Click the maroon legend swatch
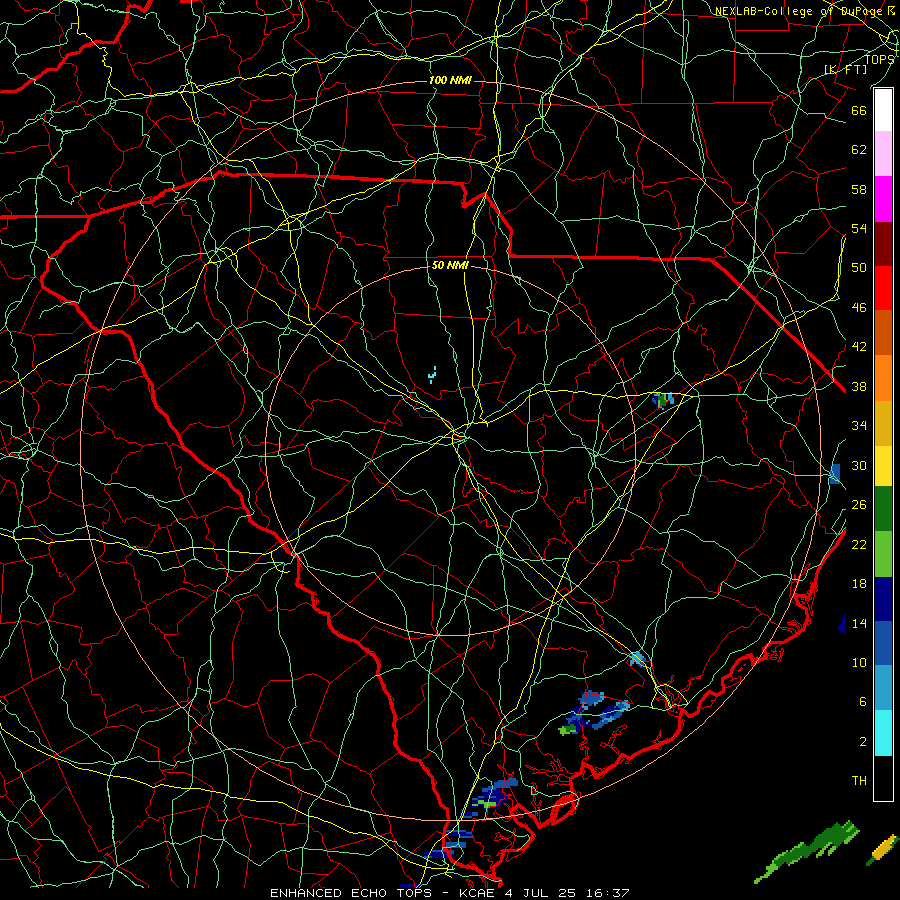The width and height of the screenshot is (900, 900). pyautogui.click(x=883, y=244)
